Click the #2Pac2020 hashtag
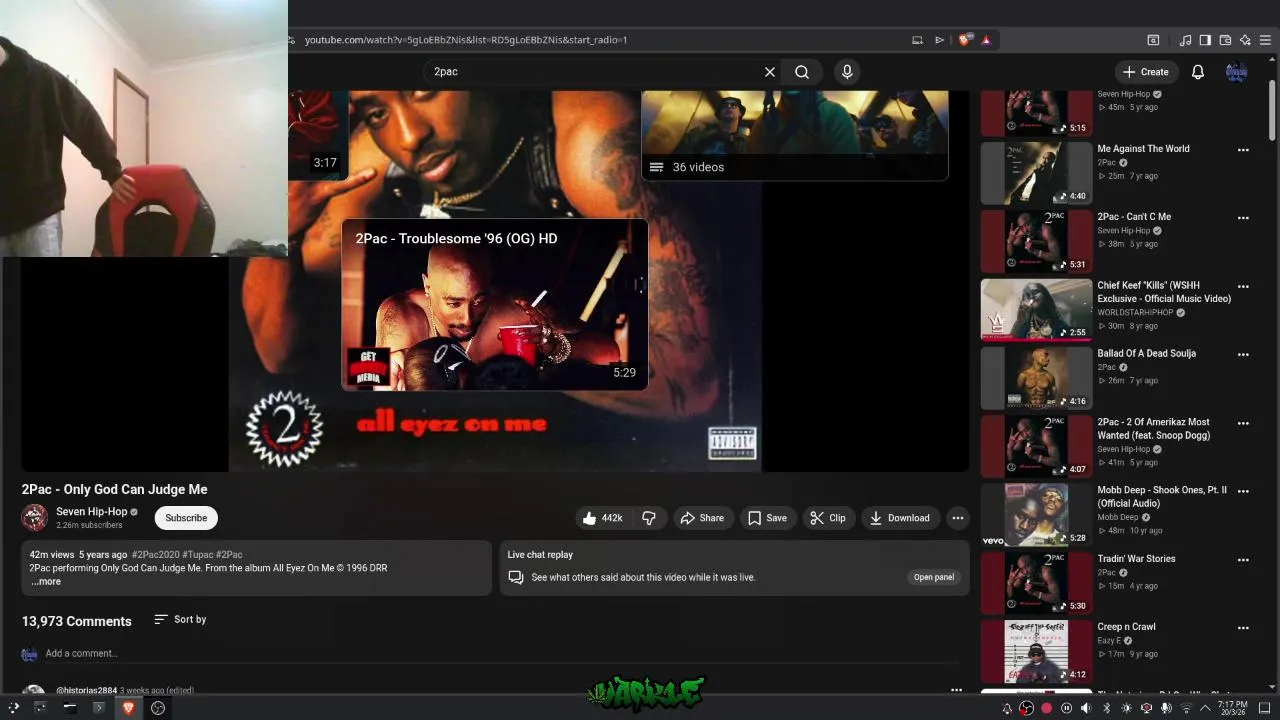The width and height of the screenshot is (1280, 720). click(155, 554)
